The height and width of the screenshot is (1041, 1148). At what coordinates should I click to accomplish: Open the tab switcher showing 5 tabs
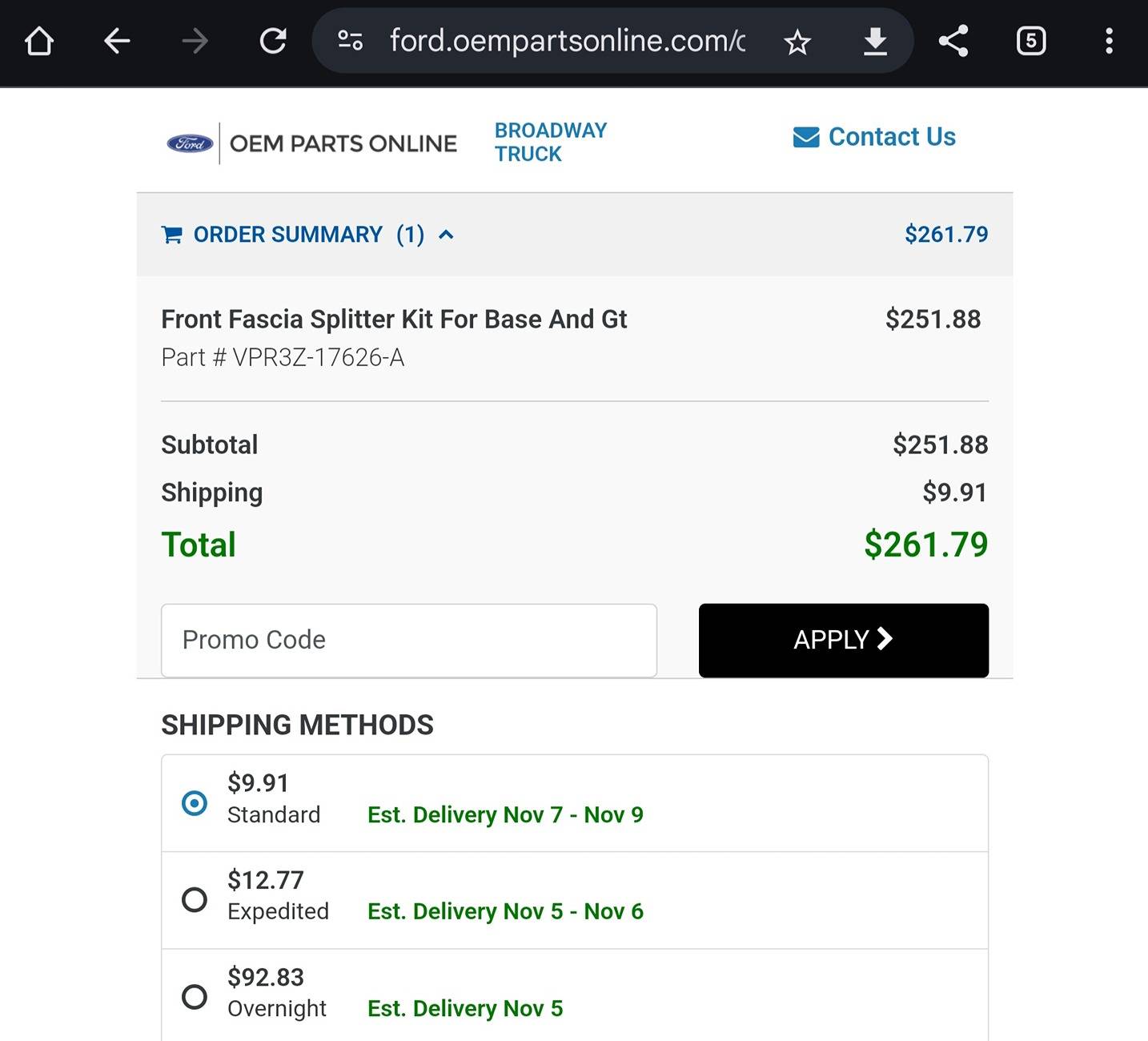1031,41
